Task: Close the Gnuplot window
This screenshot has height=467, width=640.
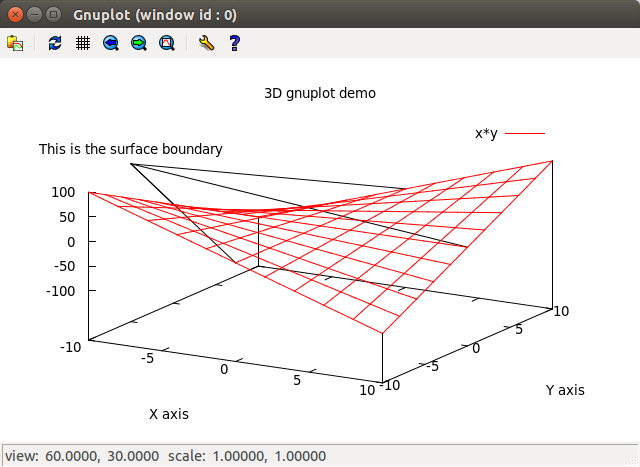Action: pos(14,15)
